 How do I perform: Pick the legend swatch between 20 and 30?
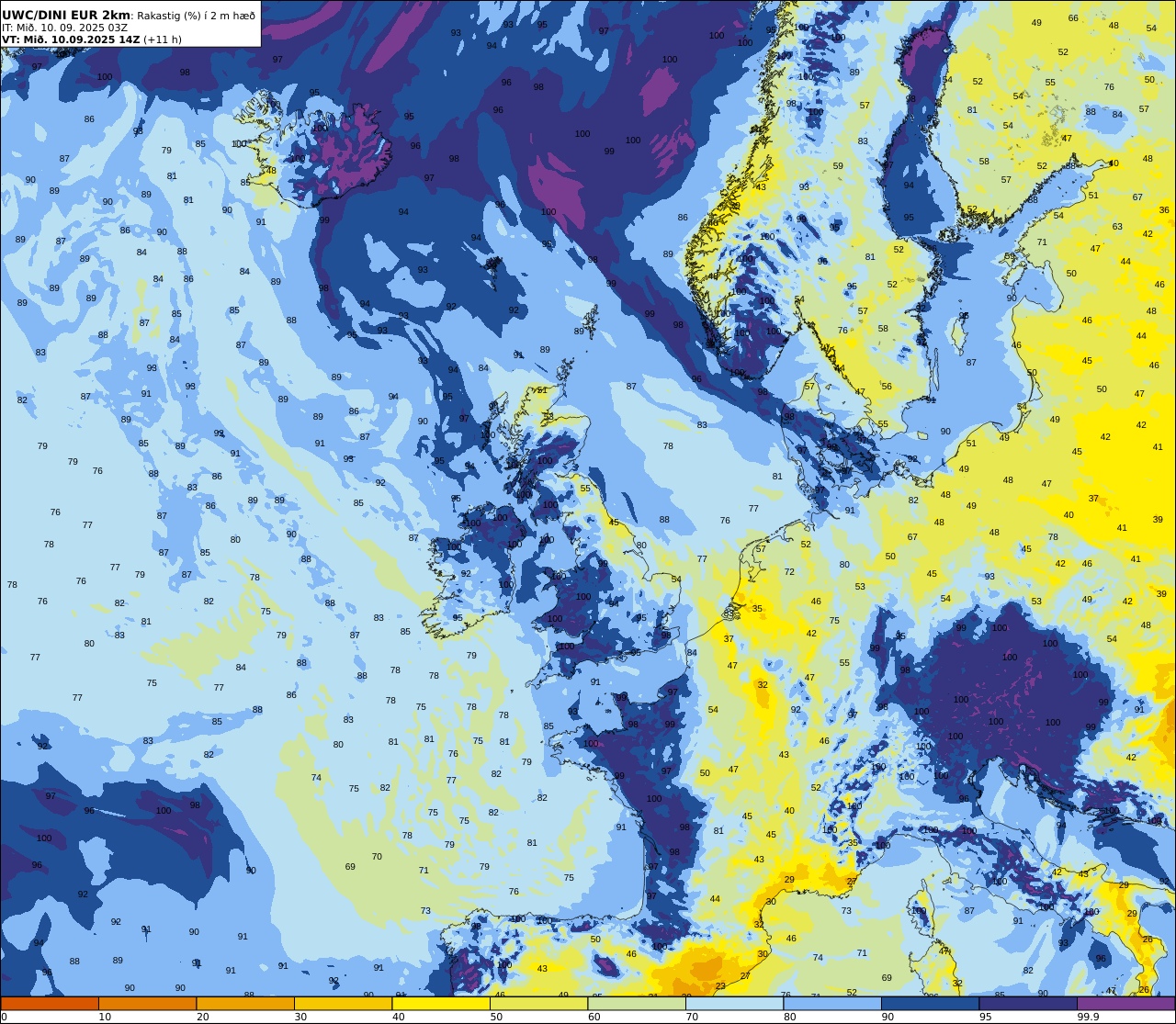245,1004
